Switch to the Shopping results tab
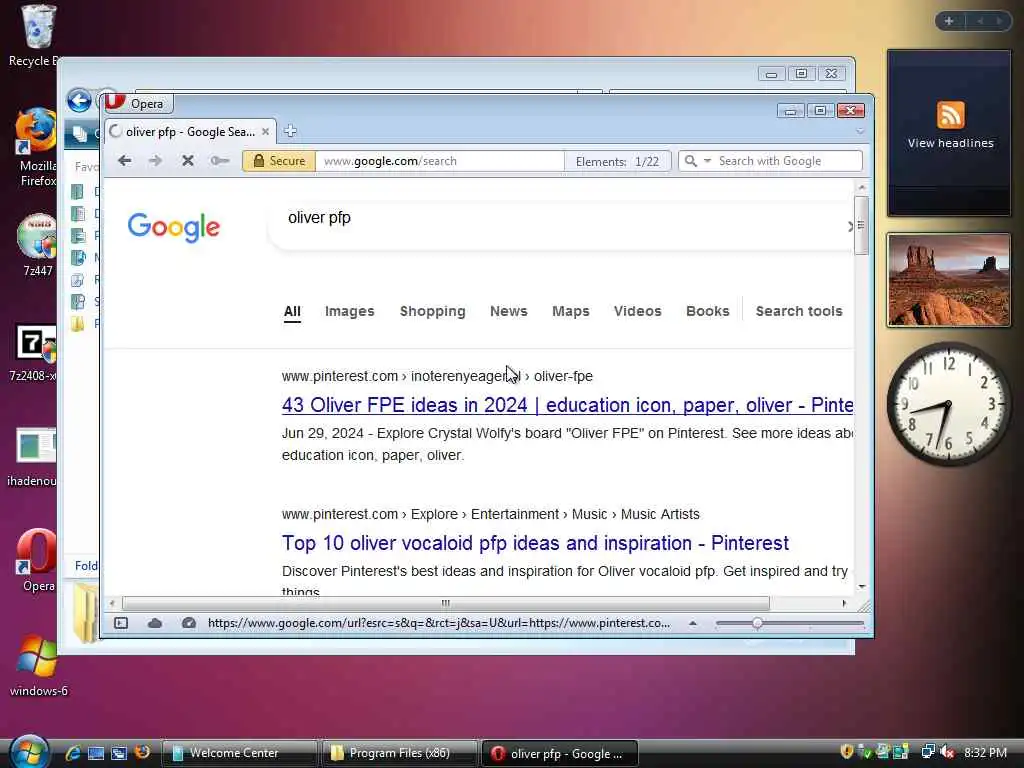This screenshot has width=1024, height=768. click(x=432, y=312)
